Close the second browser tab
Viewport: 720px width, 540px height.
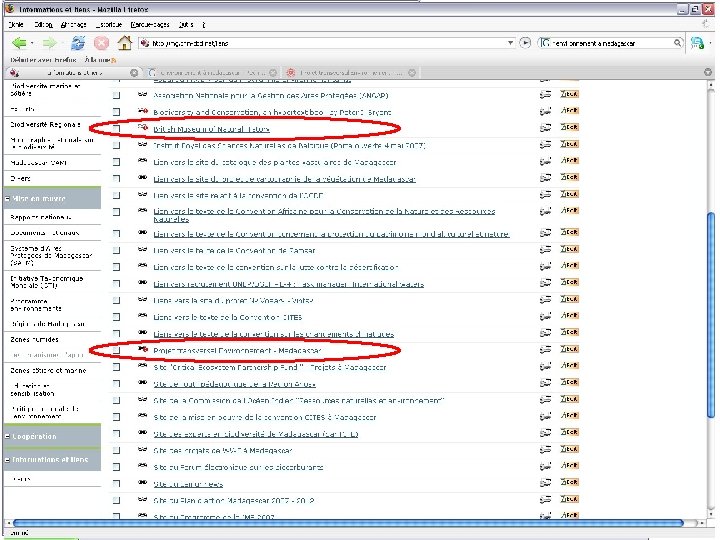273,73
